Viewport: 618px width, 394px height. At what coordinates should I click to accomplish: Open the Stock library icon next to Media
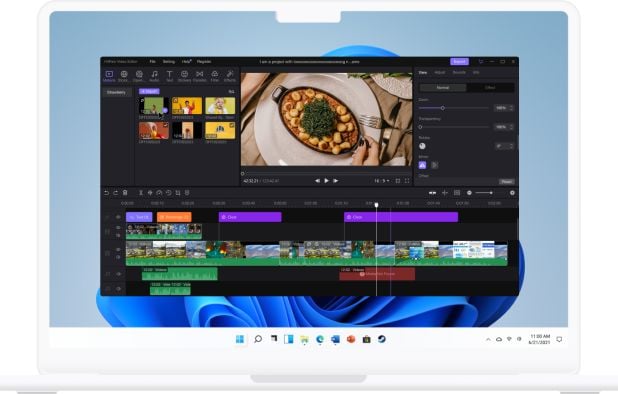tap(124, 76)
